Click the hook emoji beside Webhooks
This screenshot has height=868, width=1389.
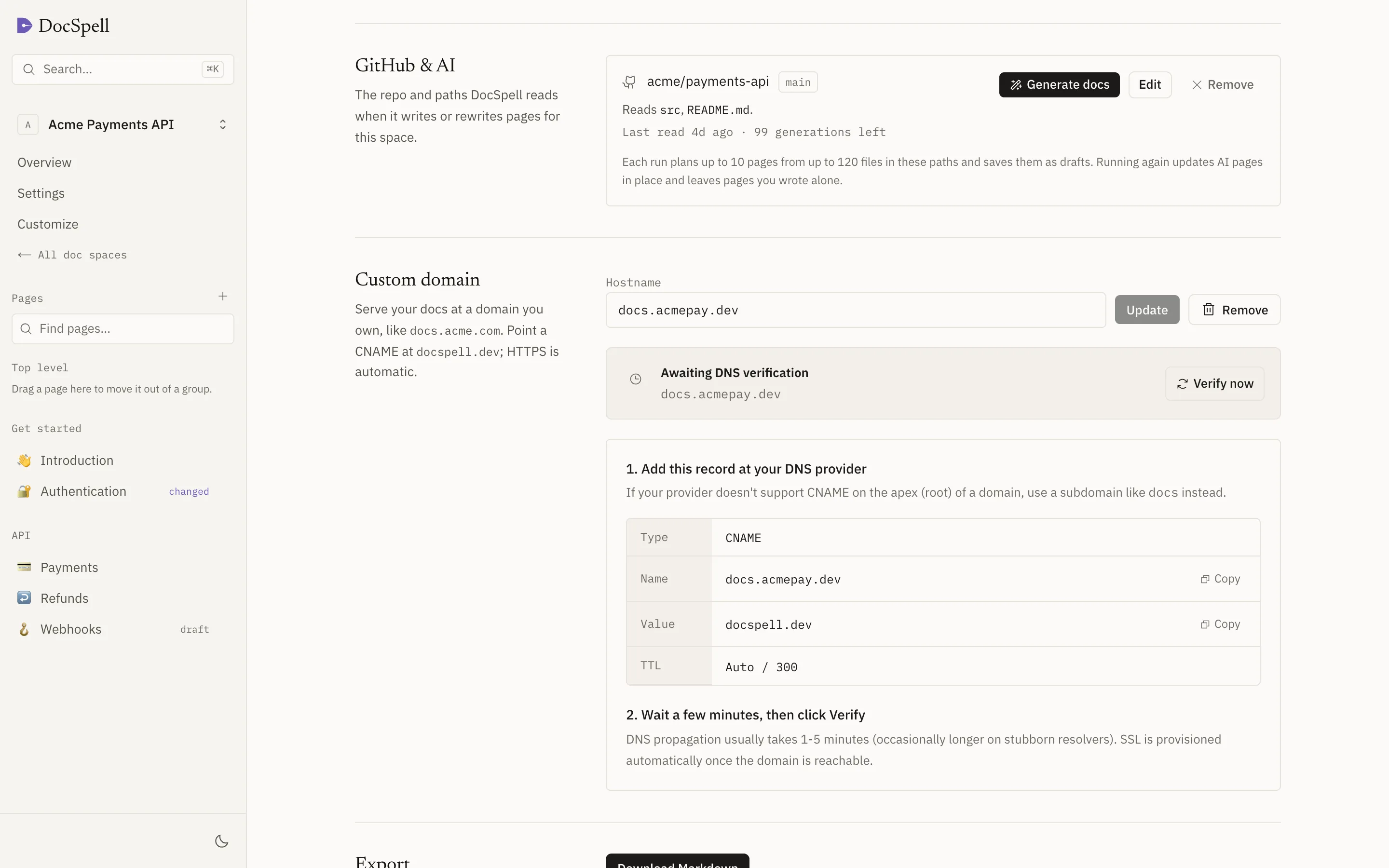click(24, 629)
